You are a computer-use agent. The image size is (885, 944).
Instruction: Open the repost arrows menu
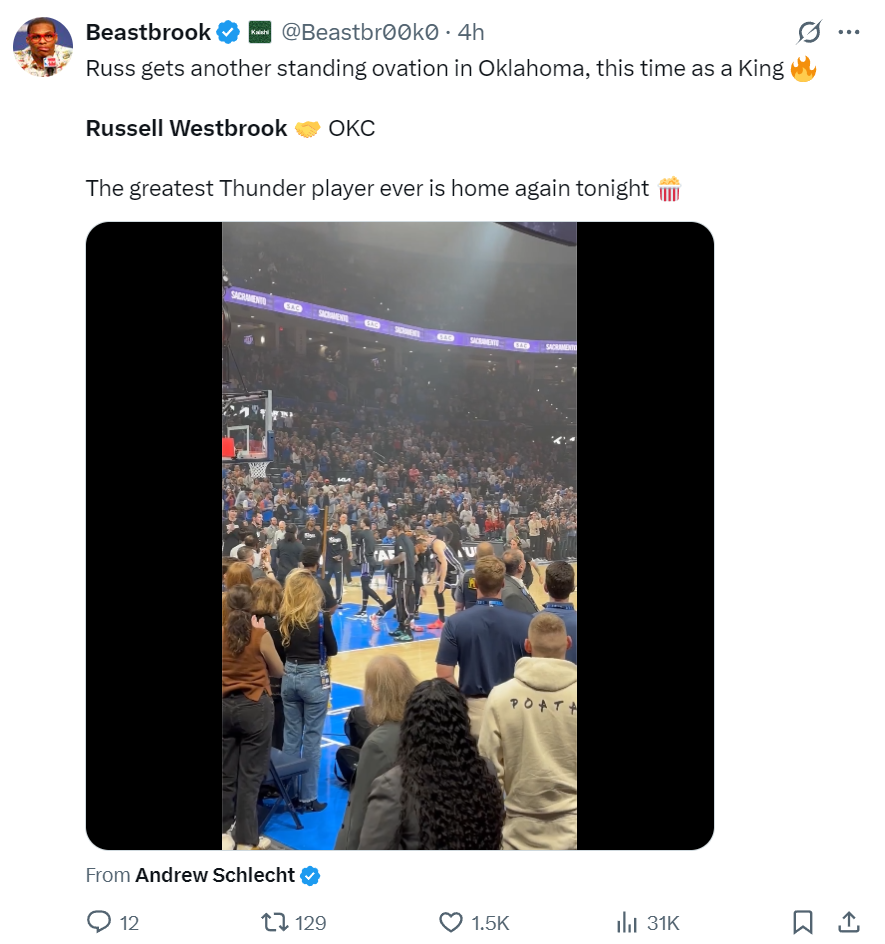coord(274,921)
